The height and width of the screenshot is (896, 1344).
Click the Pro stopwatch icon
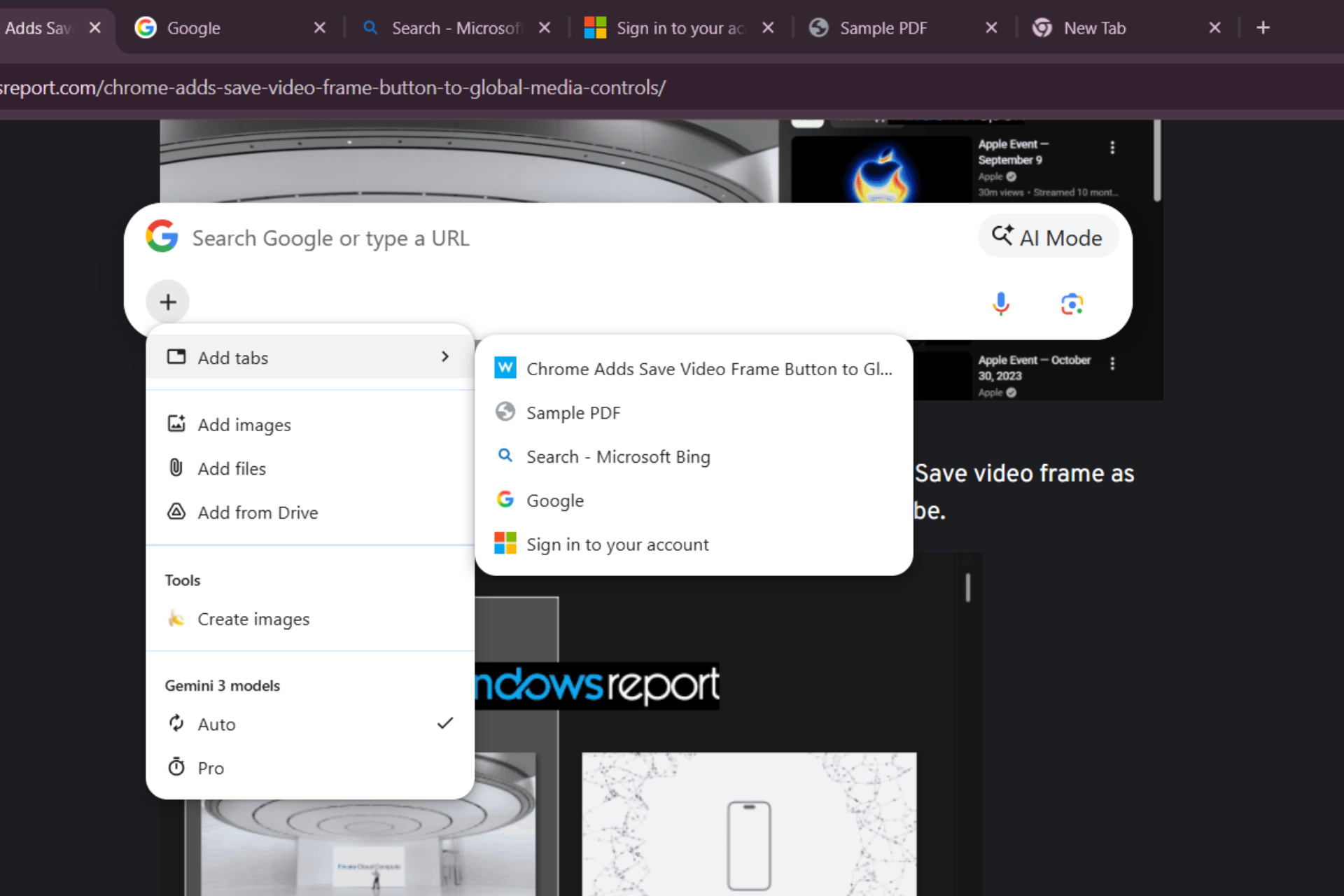(x=176, y=767)
